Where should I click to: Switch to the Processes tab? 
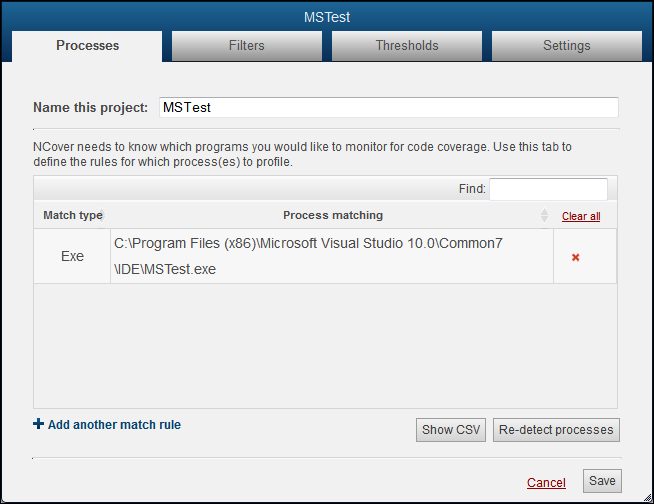coord(87,46)
